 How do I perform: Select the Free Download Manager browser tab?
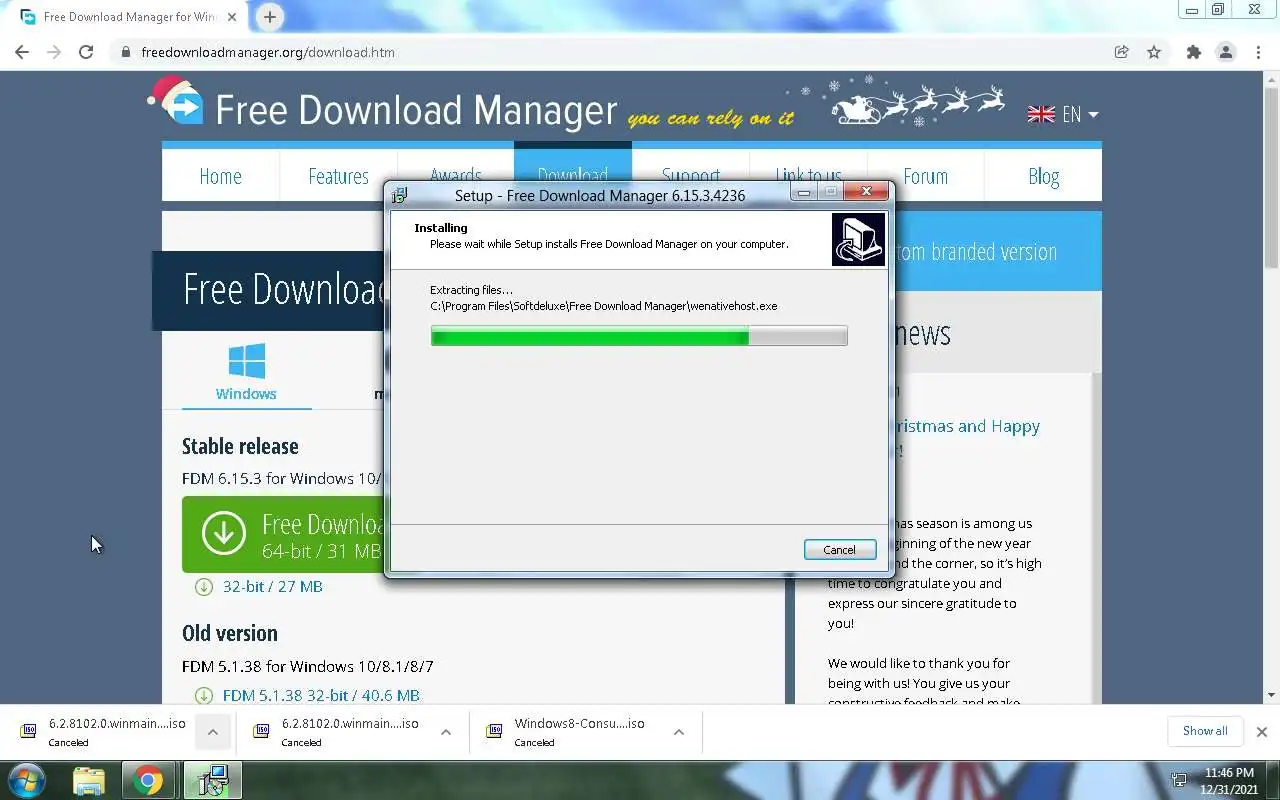[128, 17]
